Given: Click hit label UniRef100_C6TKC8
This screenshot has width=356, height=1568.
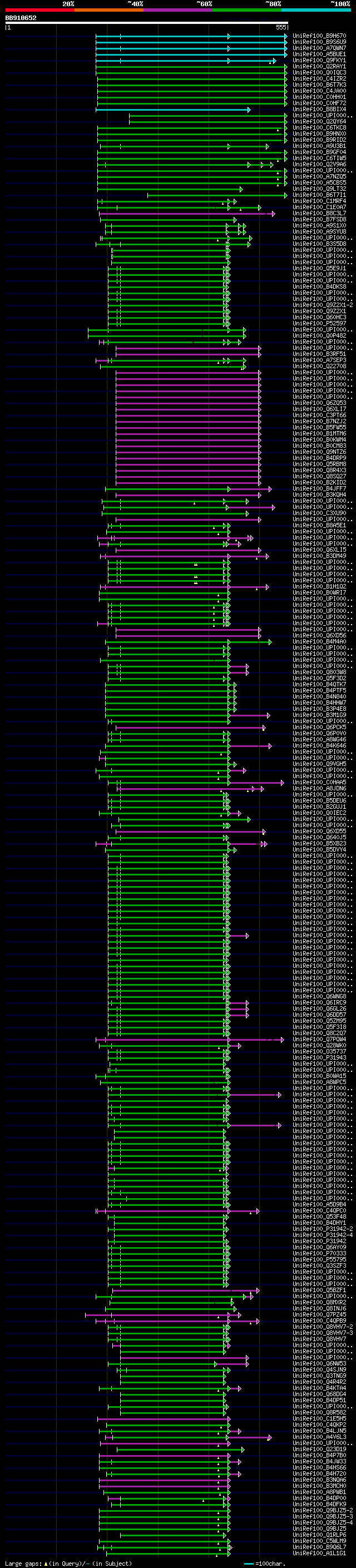Looking at the screenshot, I should click(x=319, y=128).
